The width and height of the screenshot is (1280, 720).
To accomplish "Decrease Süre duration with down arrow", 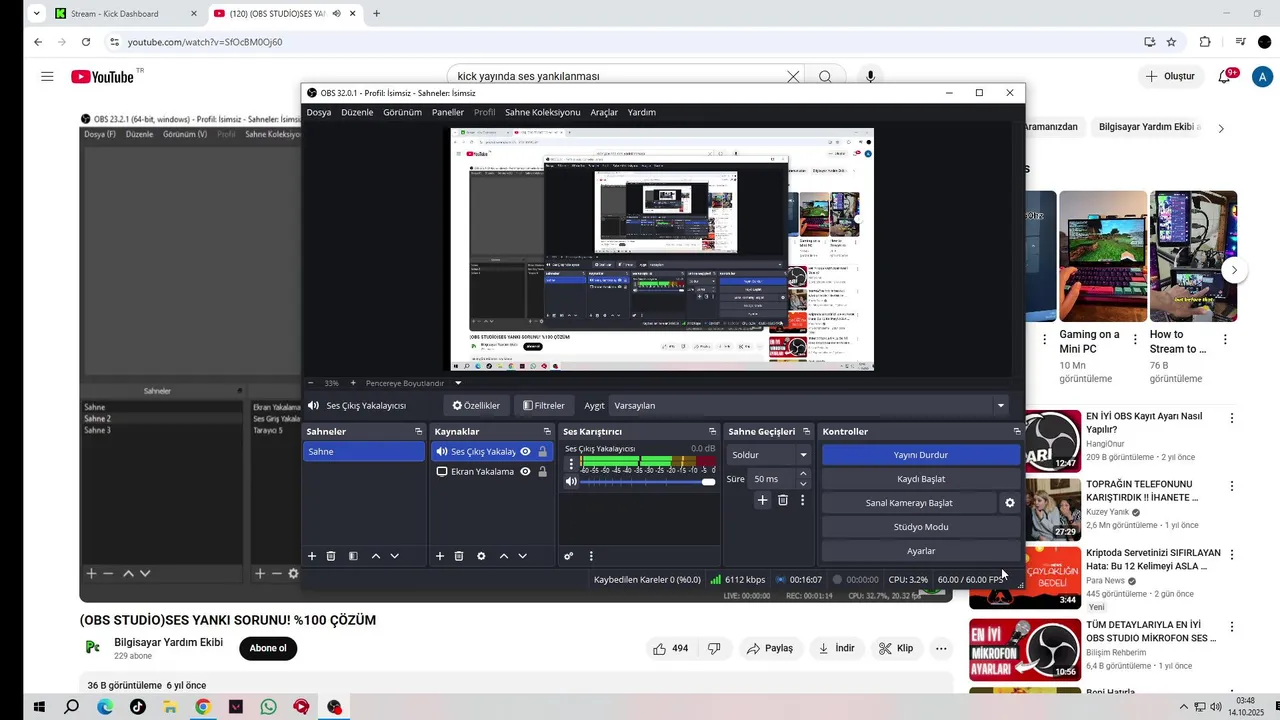I will pos(803,484).
